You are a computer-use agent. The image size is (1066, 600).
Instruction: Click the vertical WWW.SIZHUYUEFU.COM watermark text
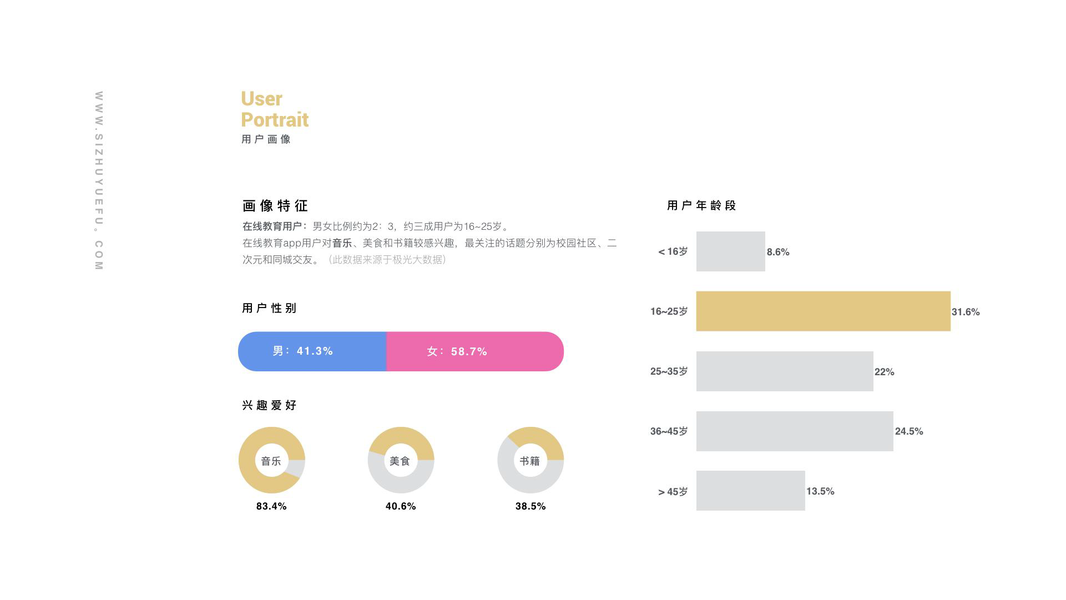99,180
